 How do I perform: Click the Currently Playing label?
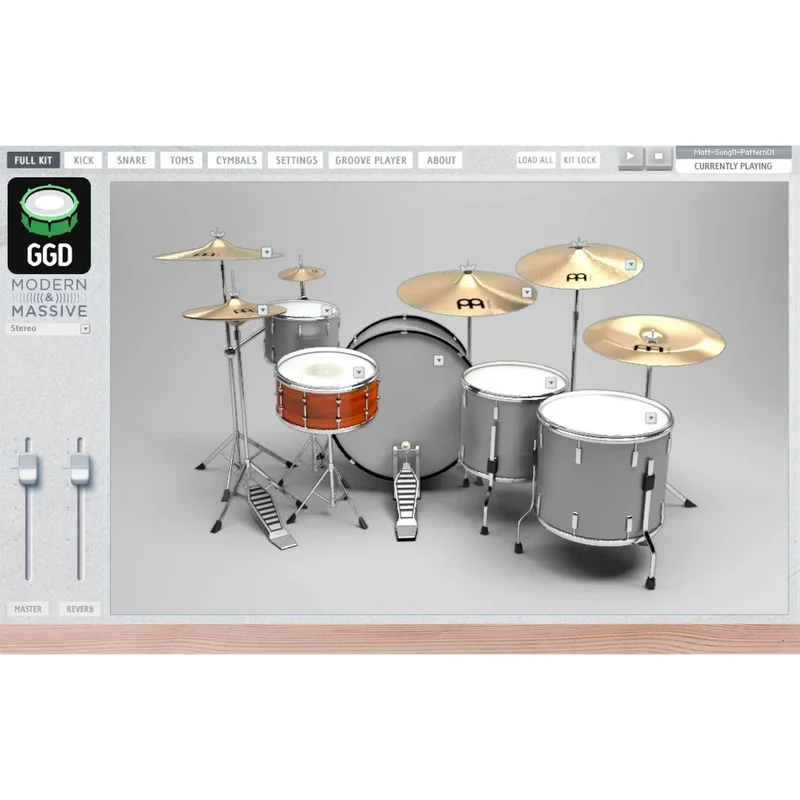pyautogui.click(x=733, y=166)
